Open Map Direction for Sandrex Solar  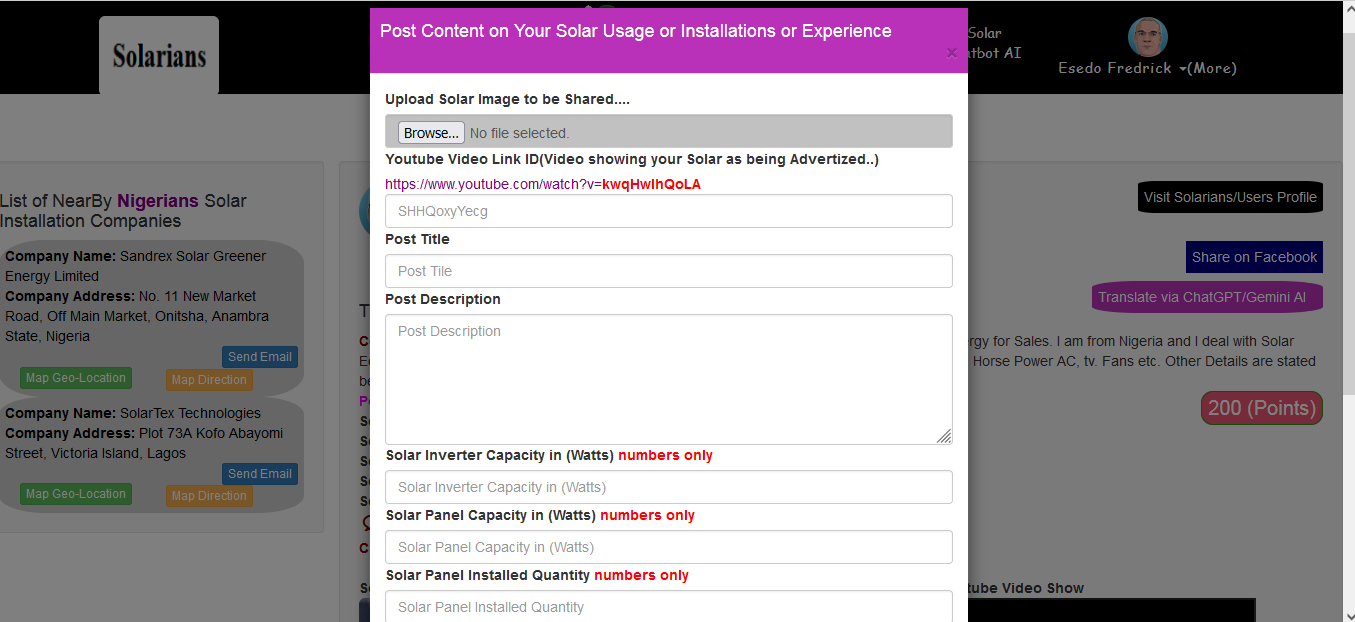point(209,380)
